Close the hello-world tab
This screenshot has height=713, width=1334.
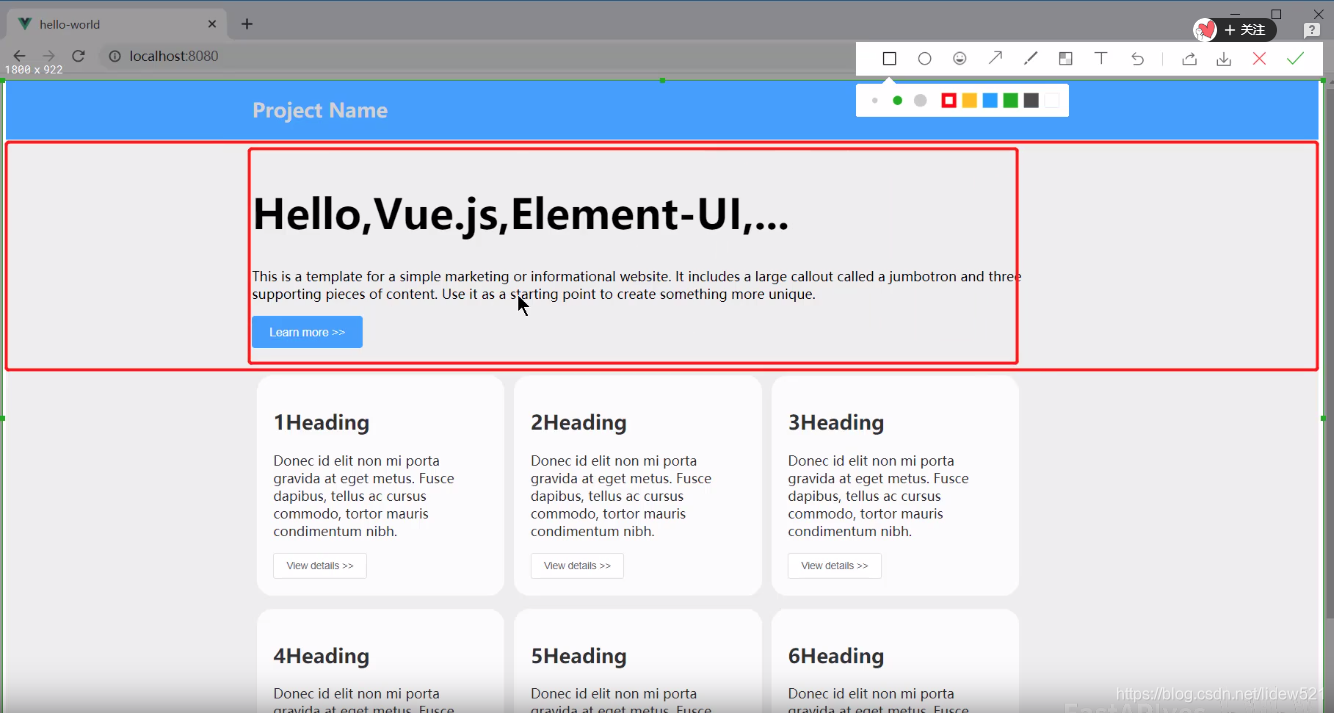coord(212,24)
